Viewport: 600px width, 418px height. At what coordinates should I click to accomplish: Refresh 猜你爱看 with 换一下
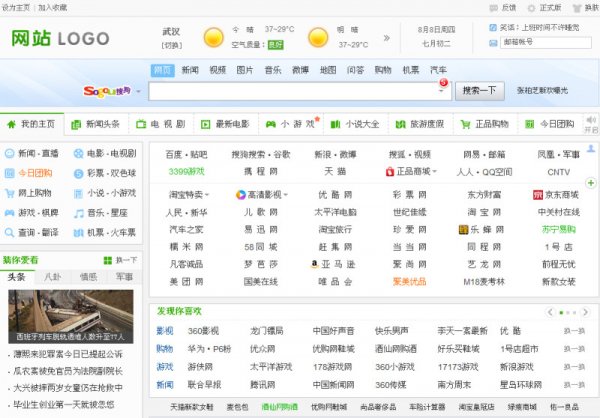pos(121,260)
